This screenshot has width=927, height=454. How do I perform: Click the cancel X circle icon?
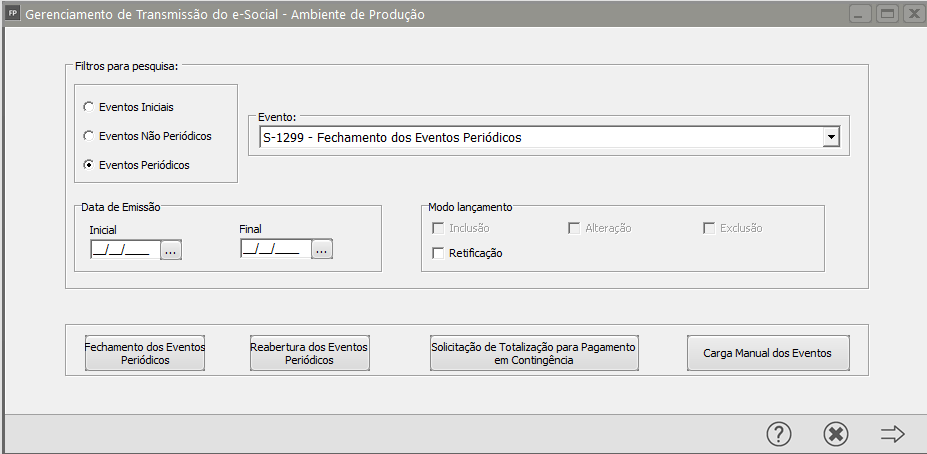pos(836,434)
